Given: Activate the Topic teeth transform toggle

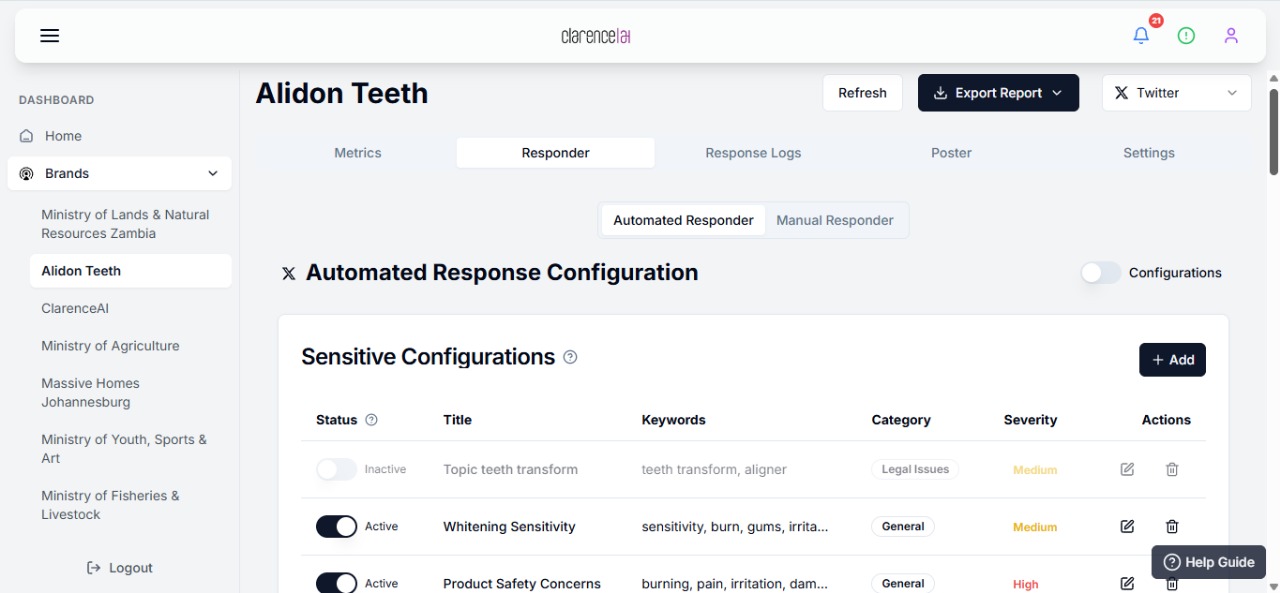Looking at the screenshot, I should click(x=336, y=470).
